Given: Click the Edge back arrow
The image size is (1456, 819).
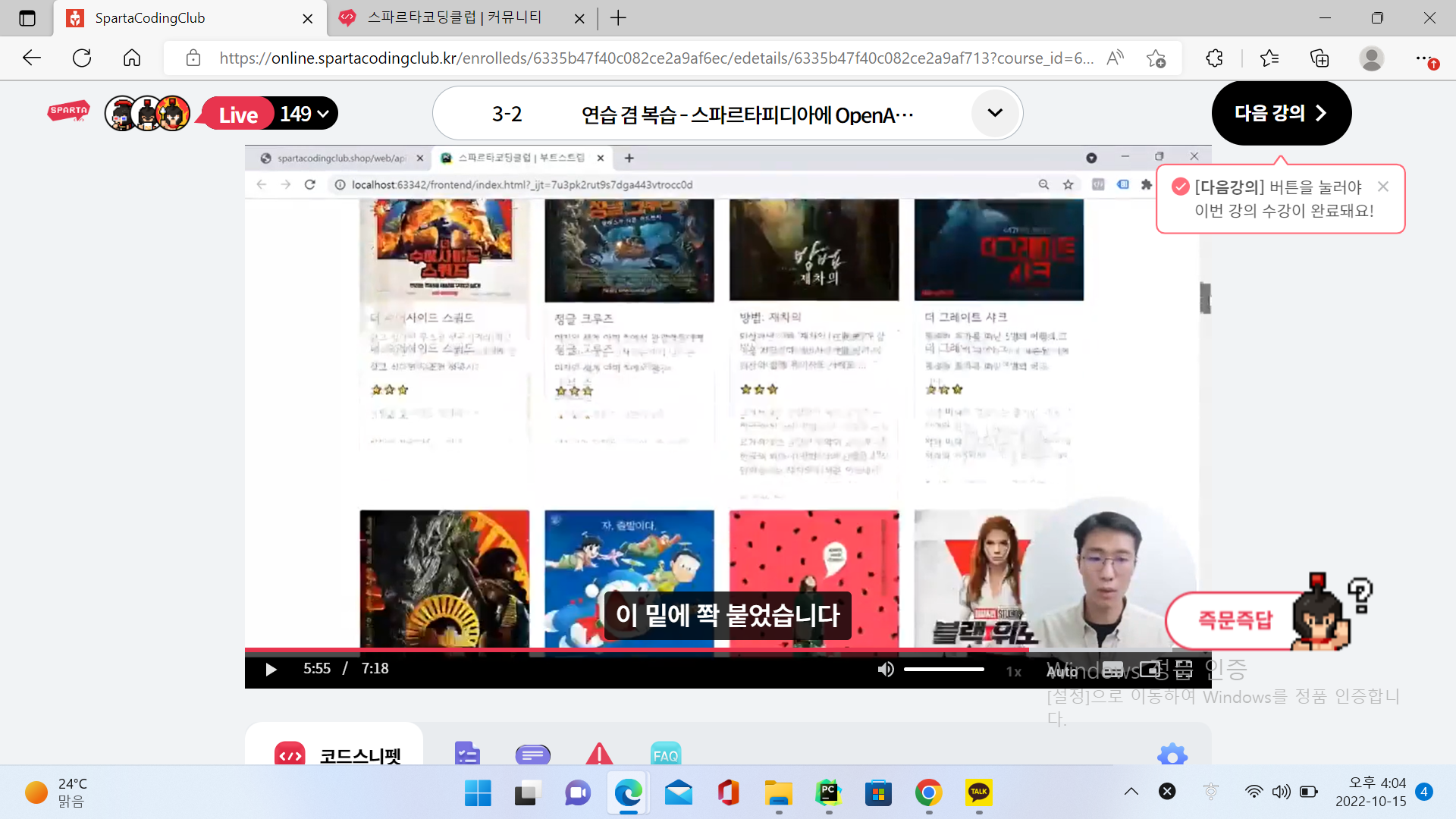Looking at the screenshot, I should (x=32, y=58).
